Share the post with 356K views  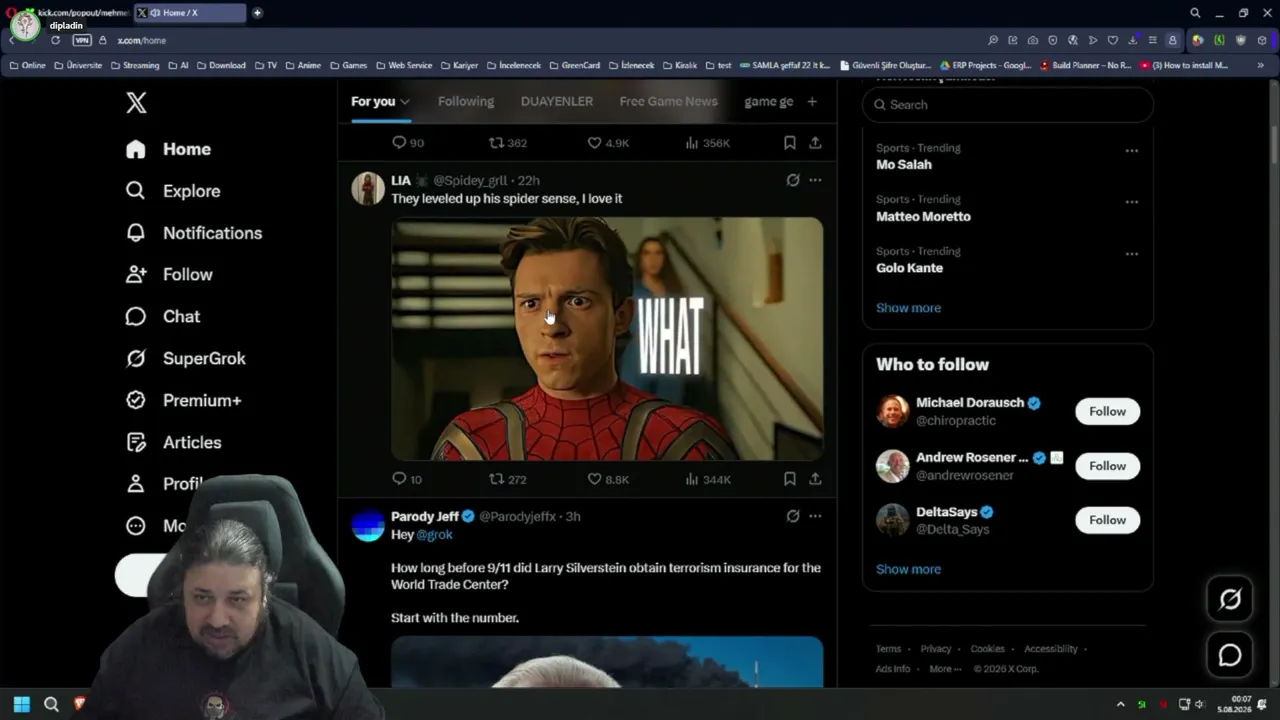click(815, 143)
